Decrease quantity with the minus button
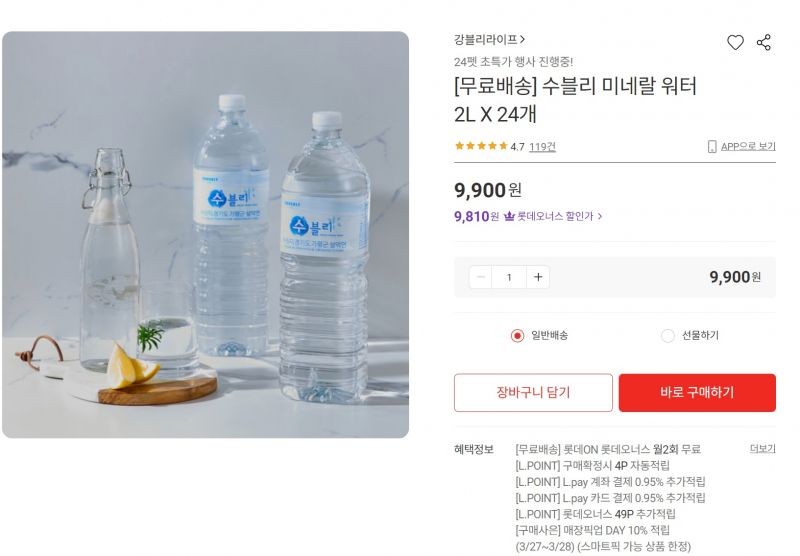 click(481, 277)
